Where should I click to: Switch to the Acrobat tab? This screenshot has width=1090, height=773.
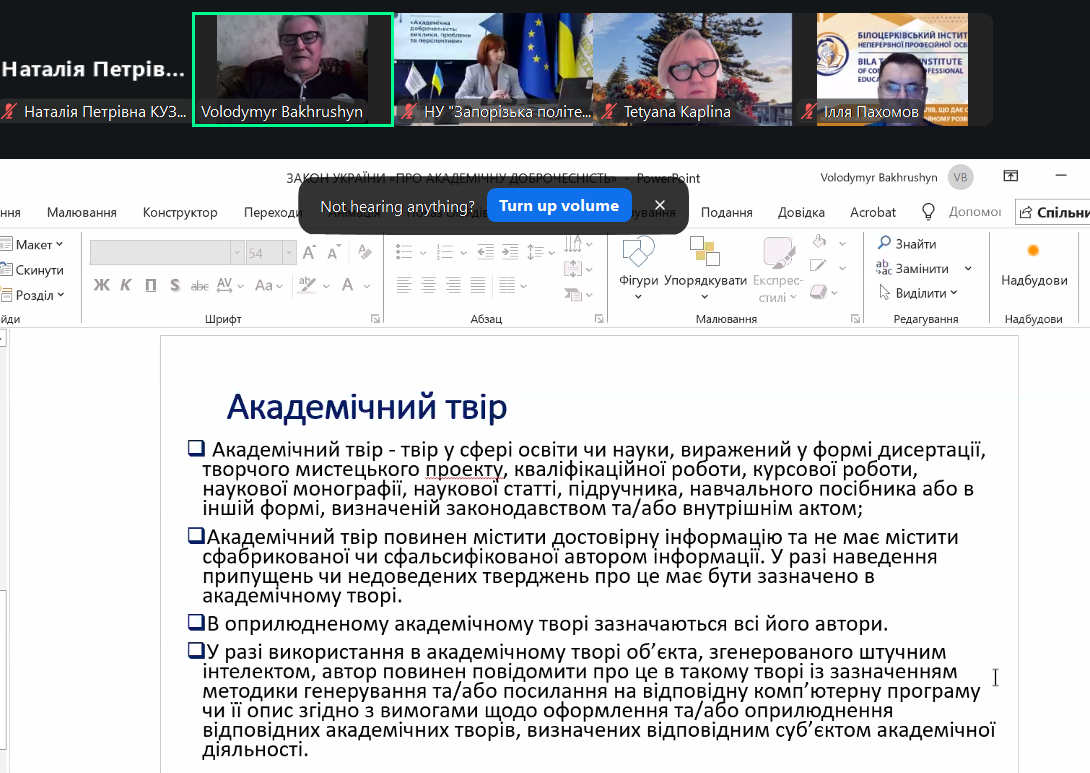pyautogui.click(x=872, y=212)
